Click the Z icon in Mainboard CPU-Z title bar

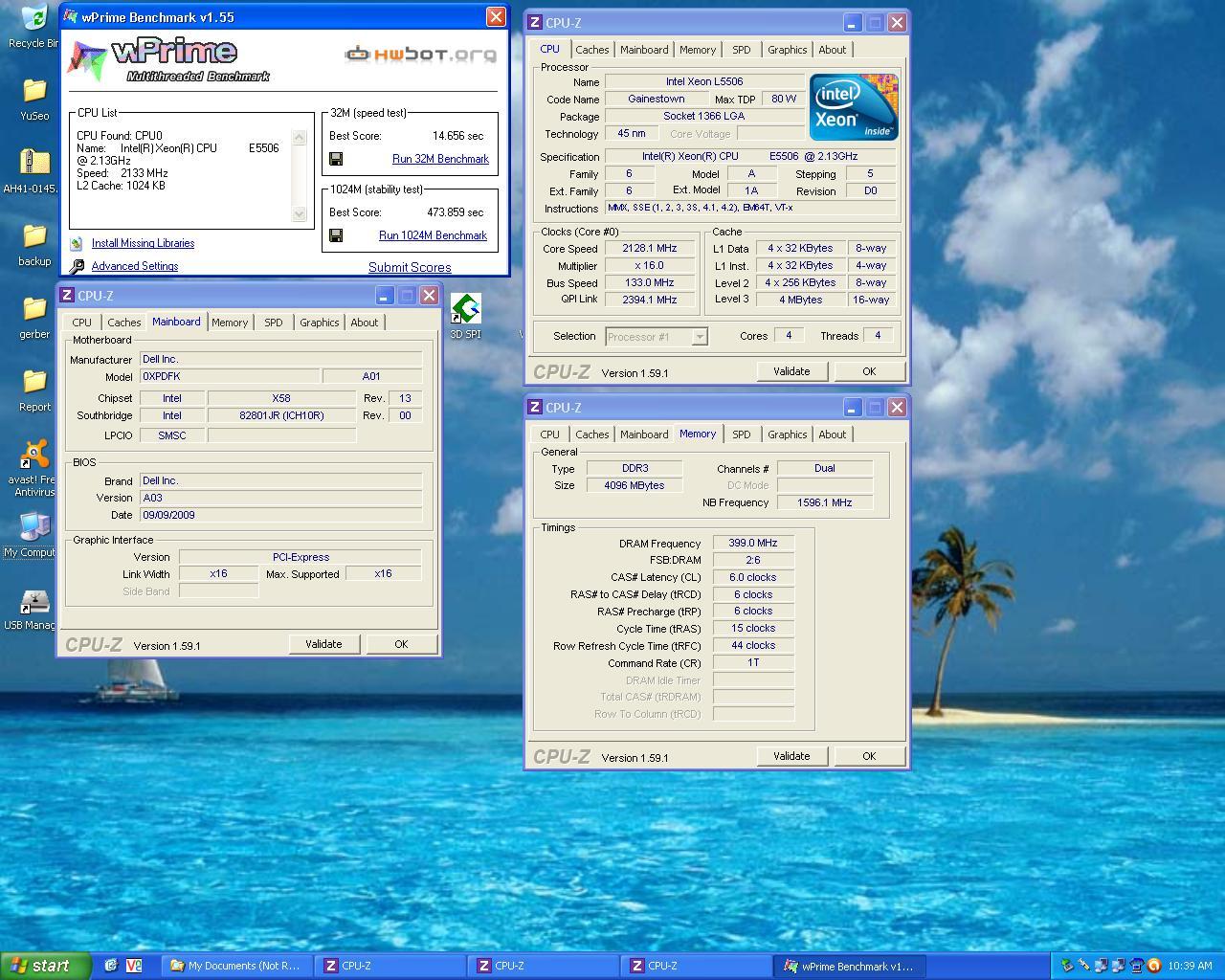pos(67,296)
